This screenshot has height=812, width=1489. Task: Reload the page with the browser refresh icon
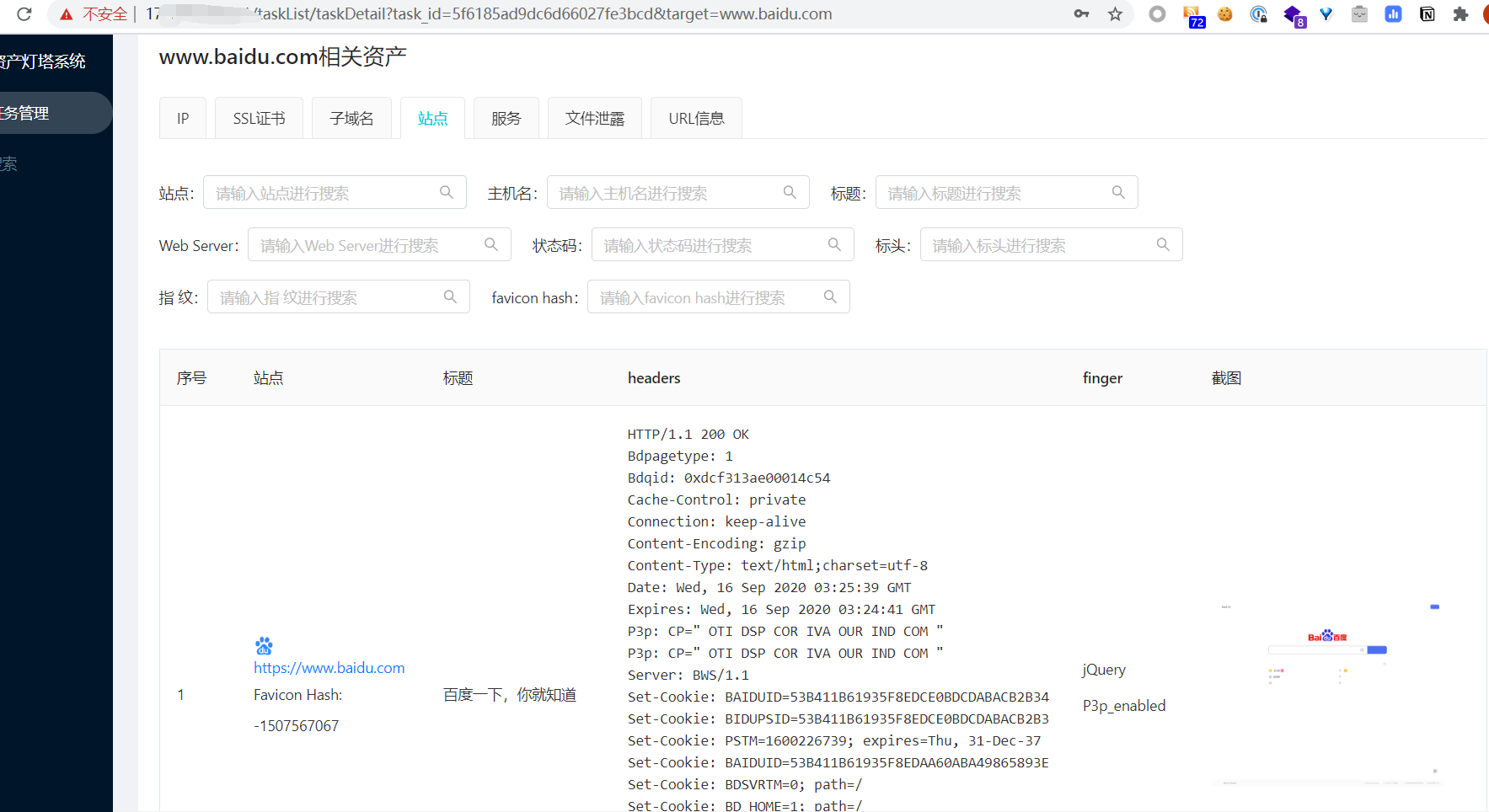pyautogui.click(x=24, y=13)
